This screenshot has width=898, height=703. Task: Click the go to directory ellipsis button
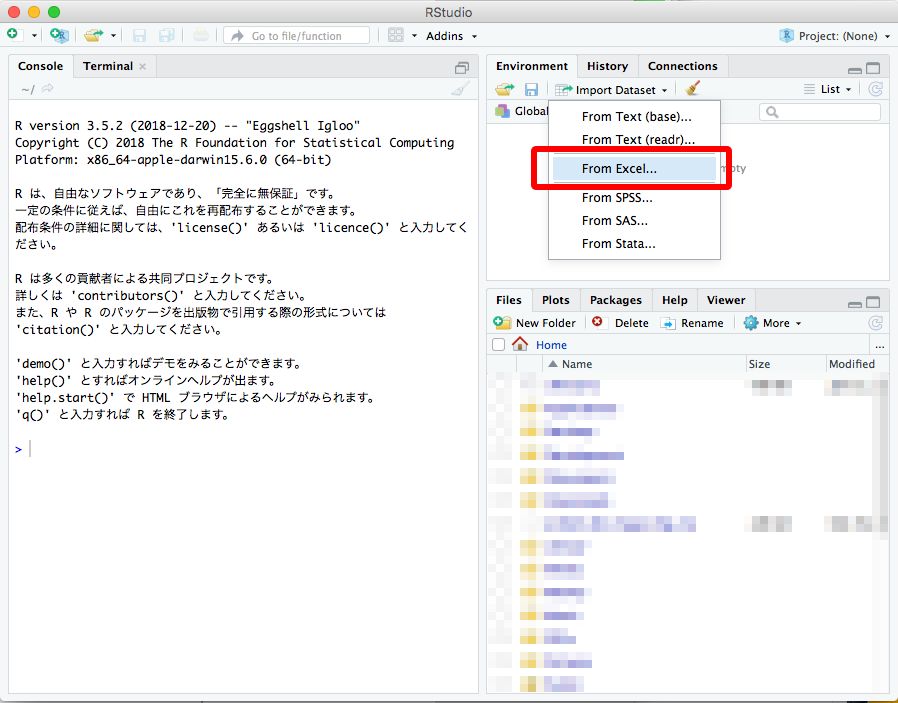click(x=879, y=346)
